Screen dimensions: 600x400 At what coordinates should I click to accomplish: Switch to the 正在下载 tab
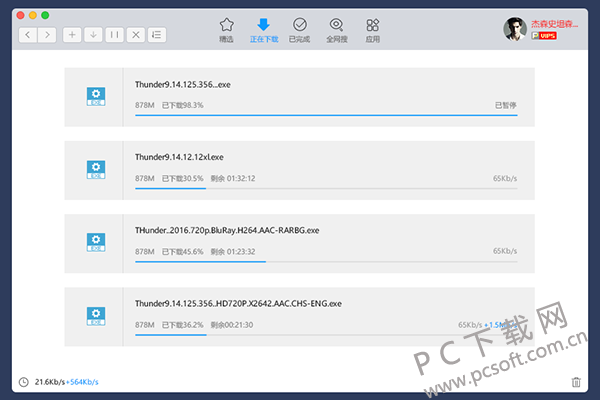point(264,30)
